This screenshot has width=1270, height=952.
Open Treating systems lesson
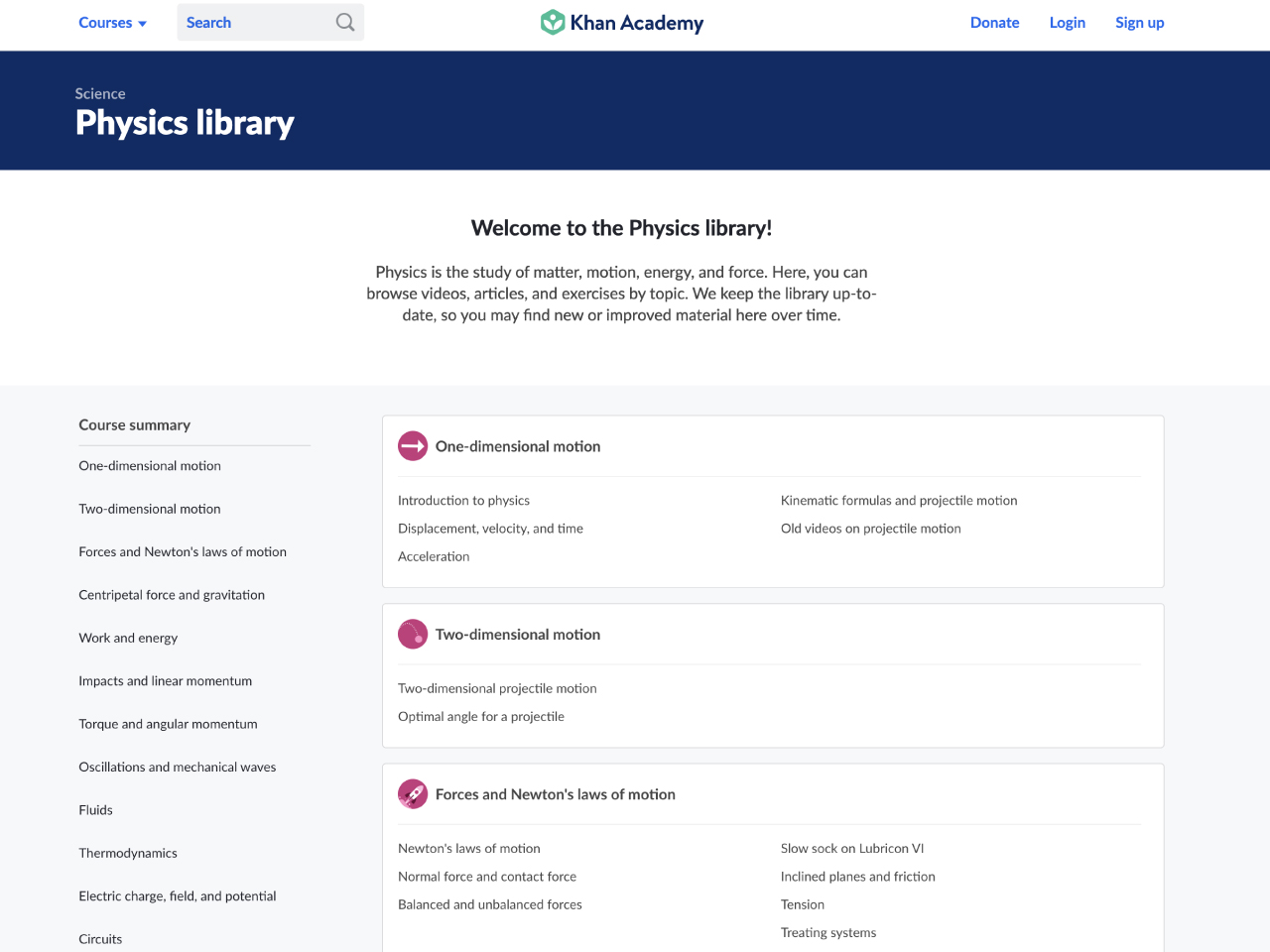coord(828,932)
